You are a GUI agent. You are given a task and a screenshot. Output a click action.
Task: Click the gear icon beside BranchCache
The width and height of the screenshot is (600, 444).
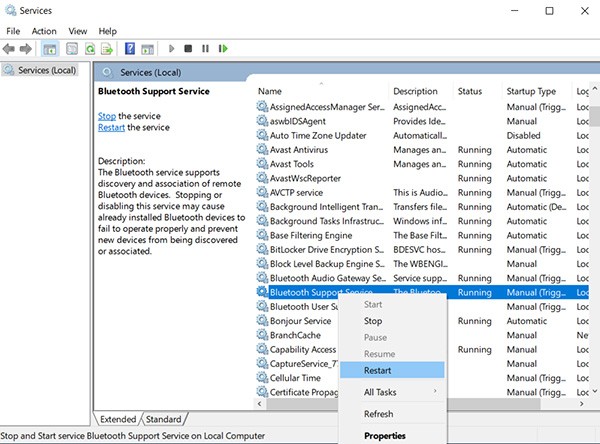(x=262, y=335)
